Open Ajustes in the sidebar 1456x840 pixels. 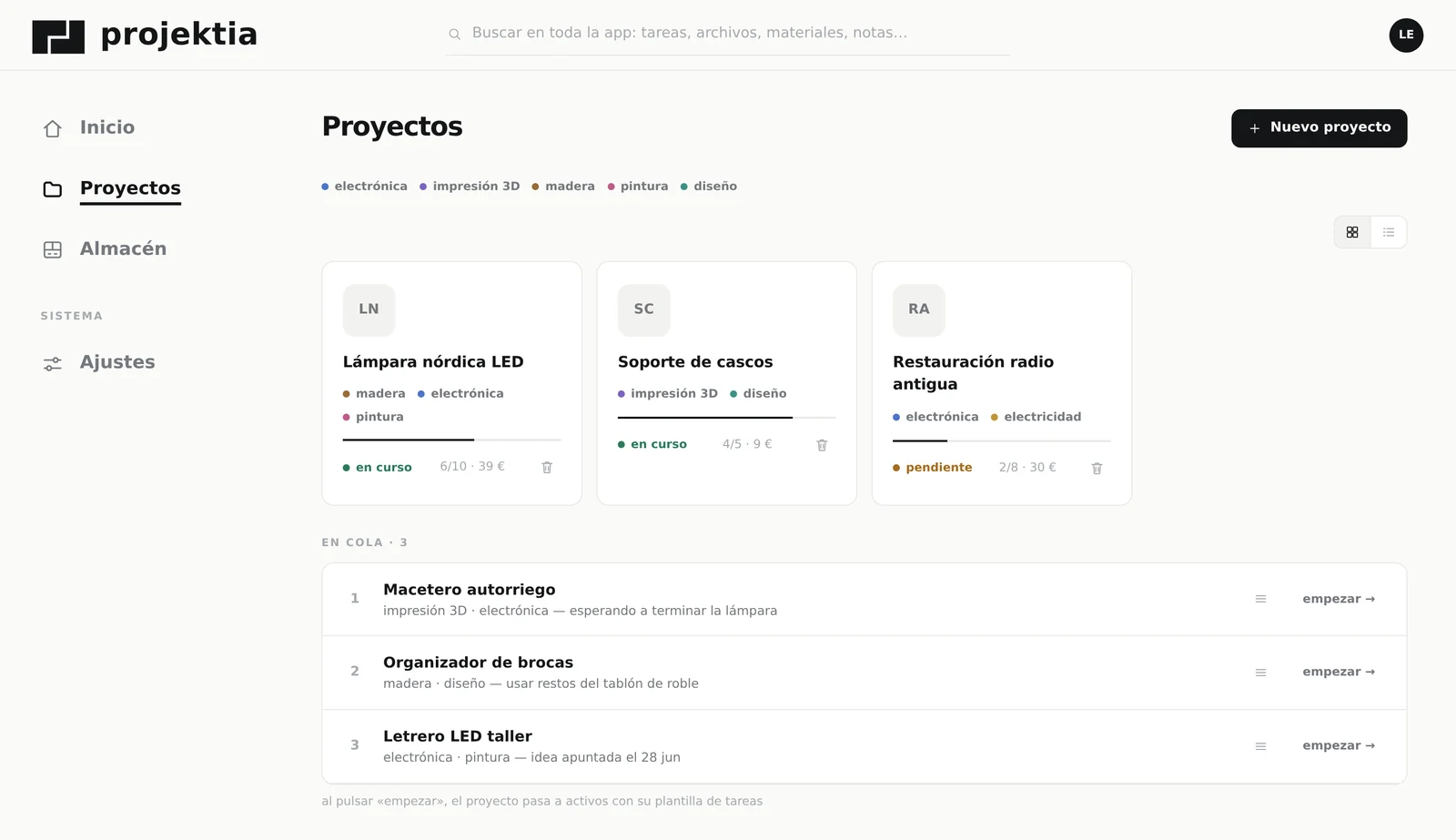(117, 362)
